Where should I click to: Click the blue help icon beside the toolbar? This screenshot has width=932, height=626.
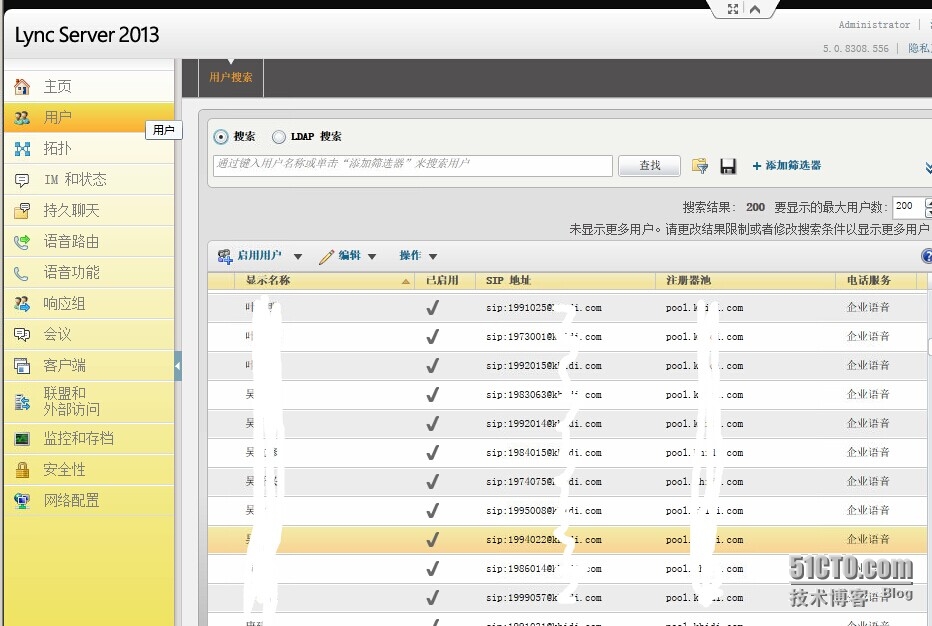click(x=927, y=256)
